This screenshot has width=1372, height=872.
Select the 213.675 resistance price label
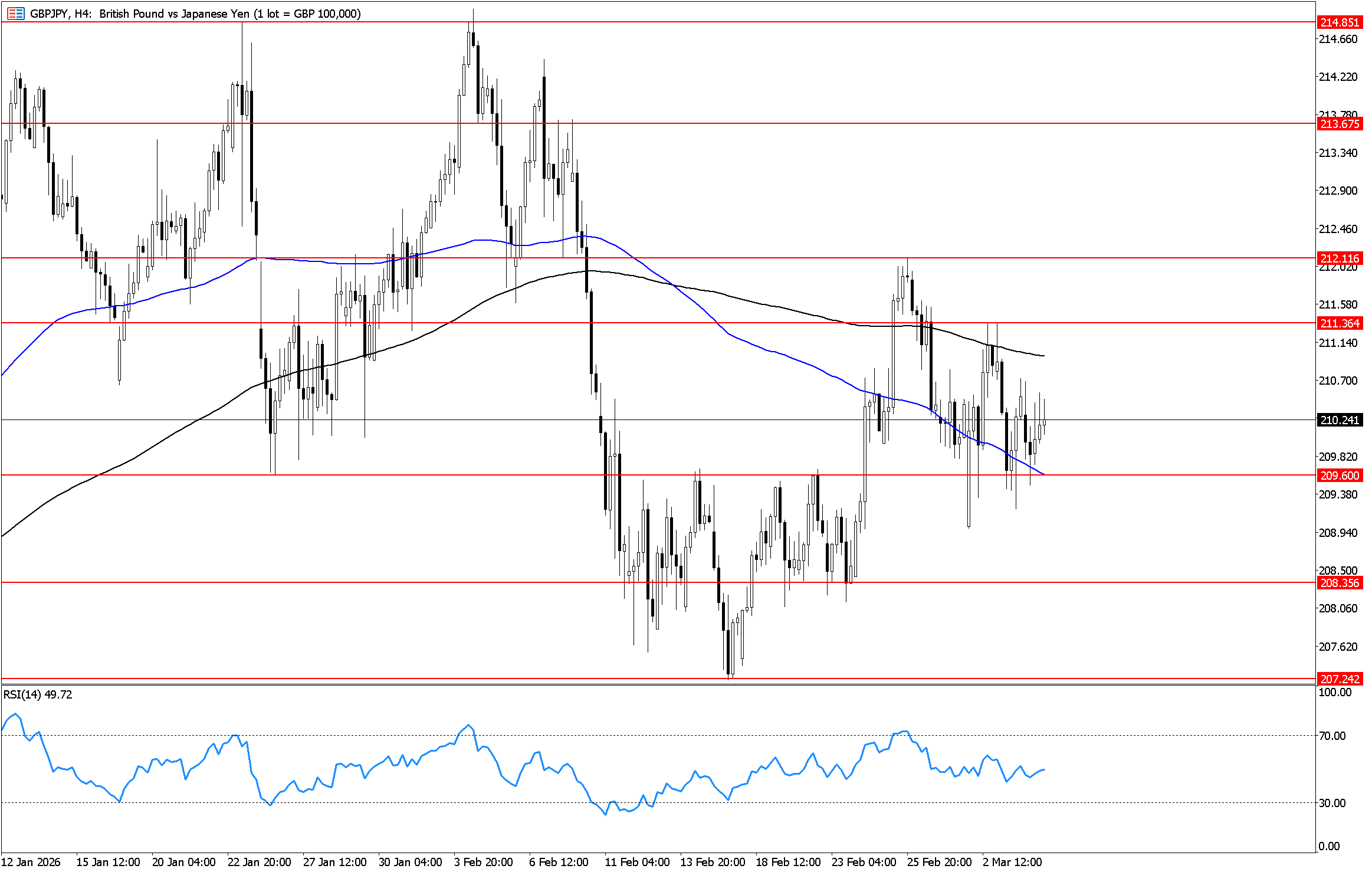(x=1339, y=124)
